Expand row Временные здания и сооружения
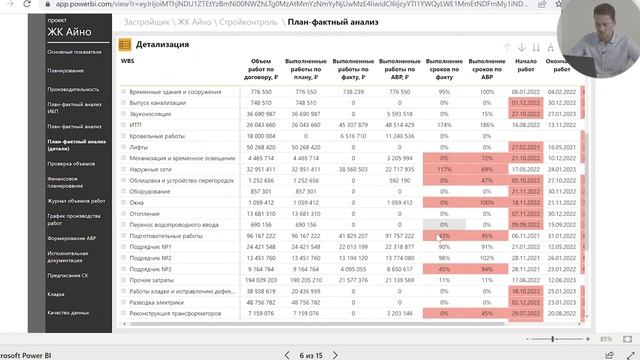 [123, 92]
